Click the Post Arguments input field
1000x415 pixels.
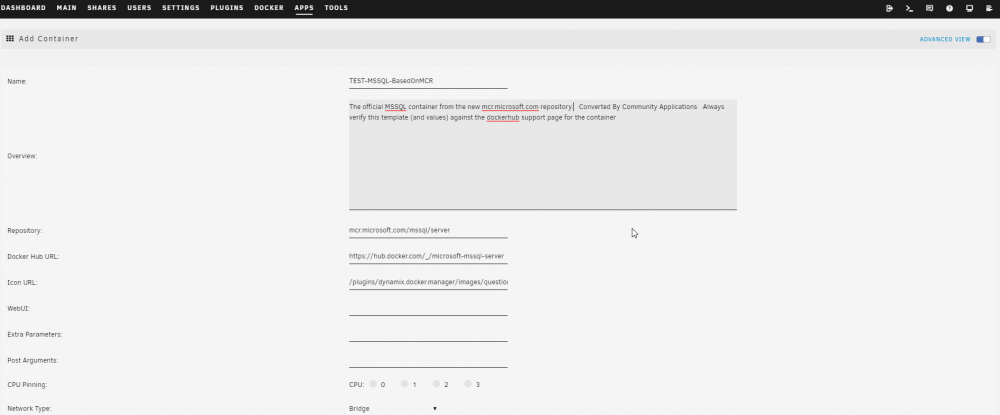(x=428, y=360)
